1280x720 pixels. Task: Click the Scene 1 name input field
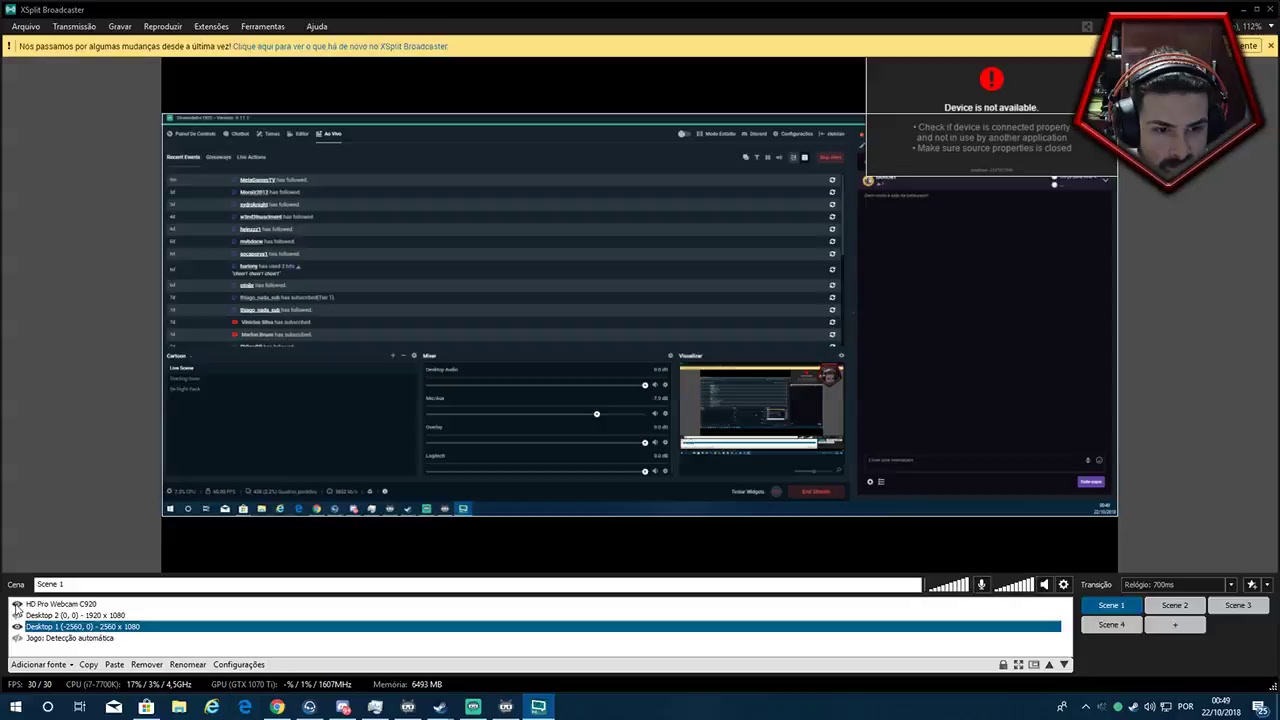[478, 585]
